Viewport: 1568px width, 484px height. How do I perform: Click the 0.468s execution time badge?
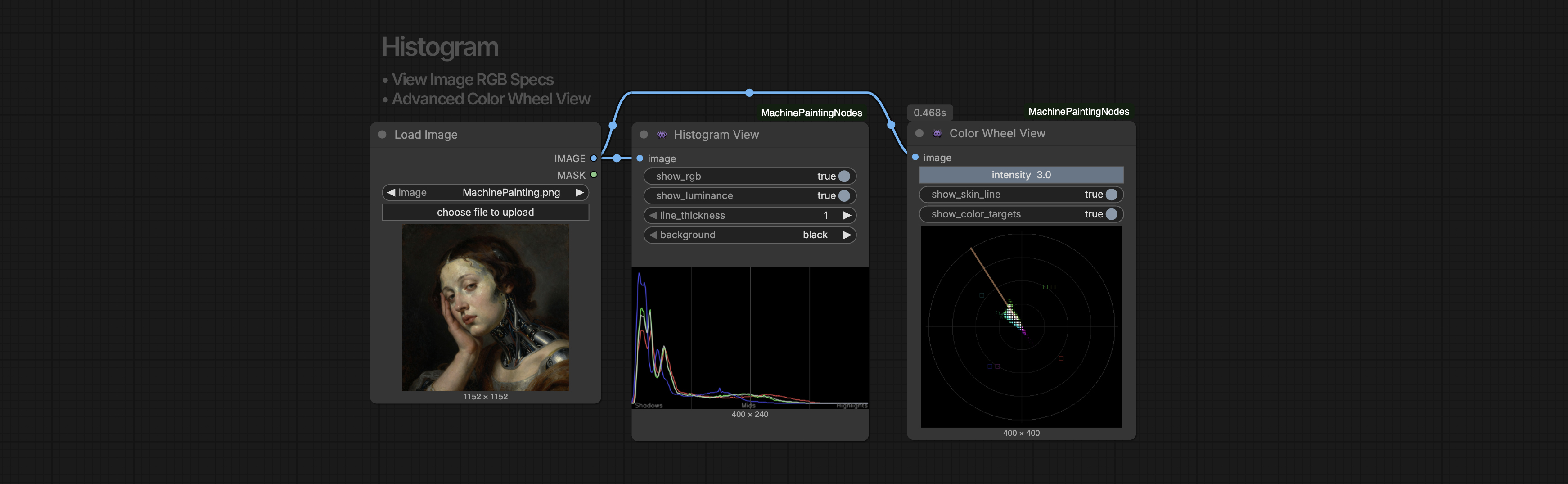pyautogui.click(x=929, y=113)
